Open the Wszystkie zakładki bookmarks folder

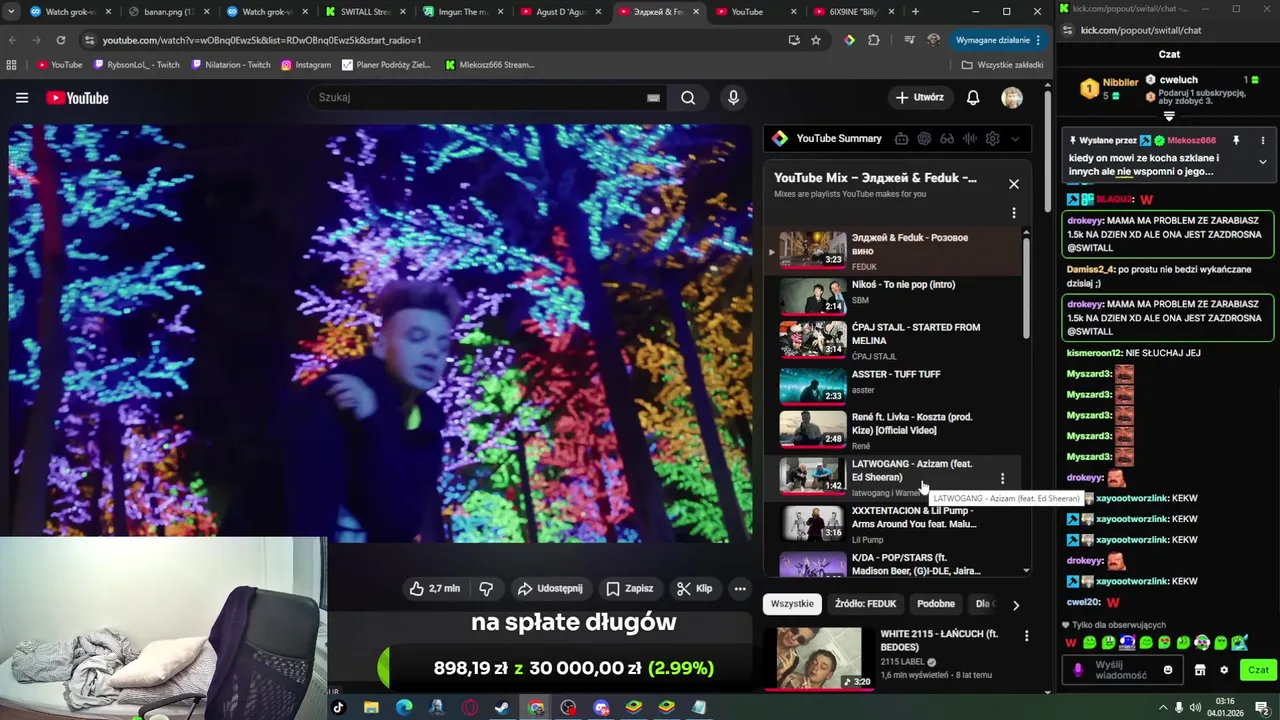coord(1003,65)
